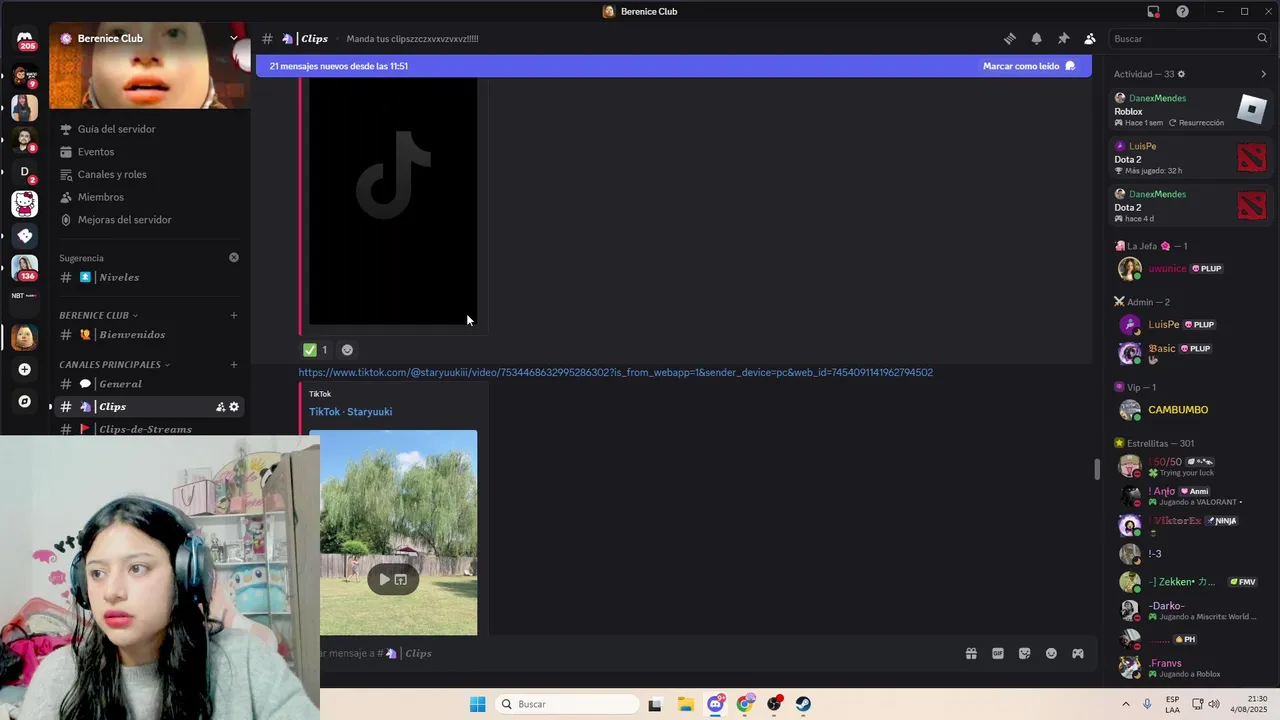This screenshot has width=1280, height=720.
Task: Open the title bar inbox icon
Action: [1153, 11]
